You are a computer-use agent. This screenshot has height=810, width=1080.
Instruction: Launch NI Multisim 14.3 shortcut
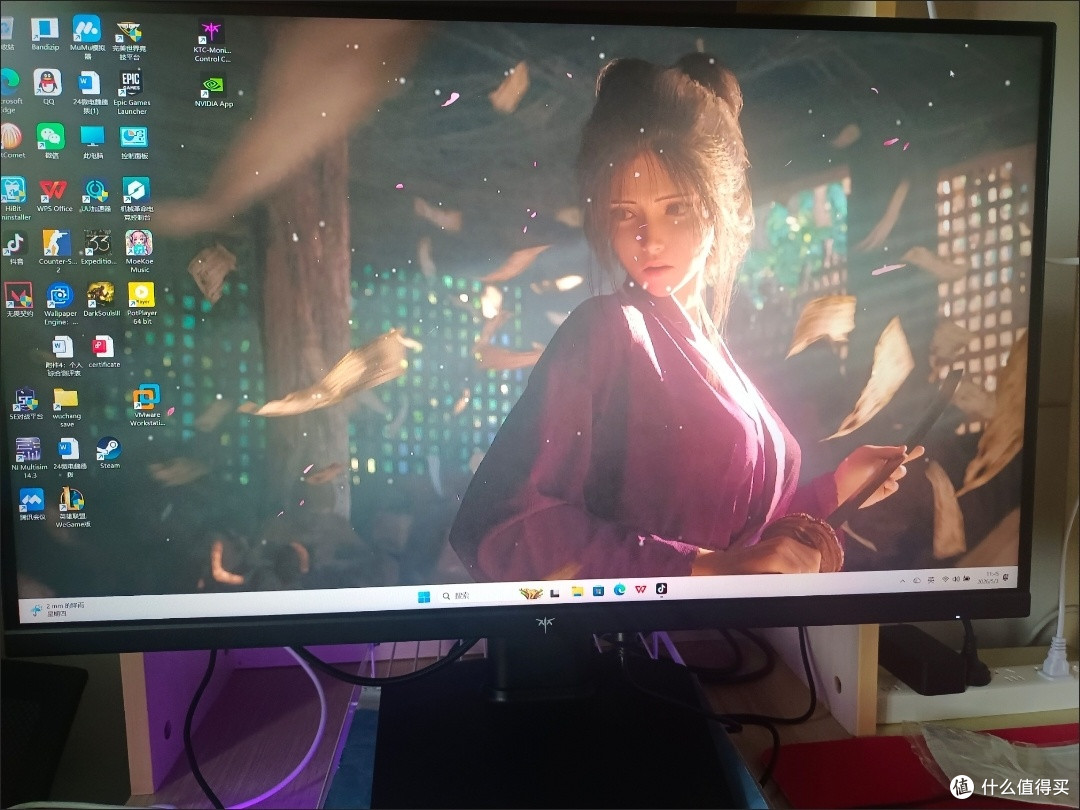tap(28, 458)
